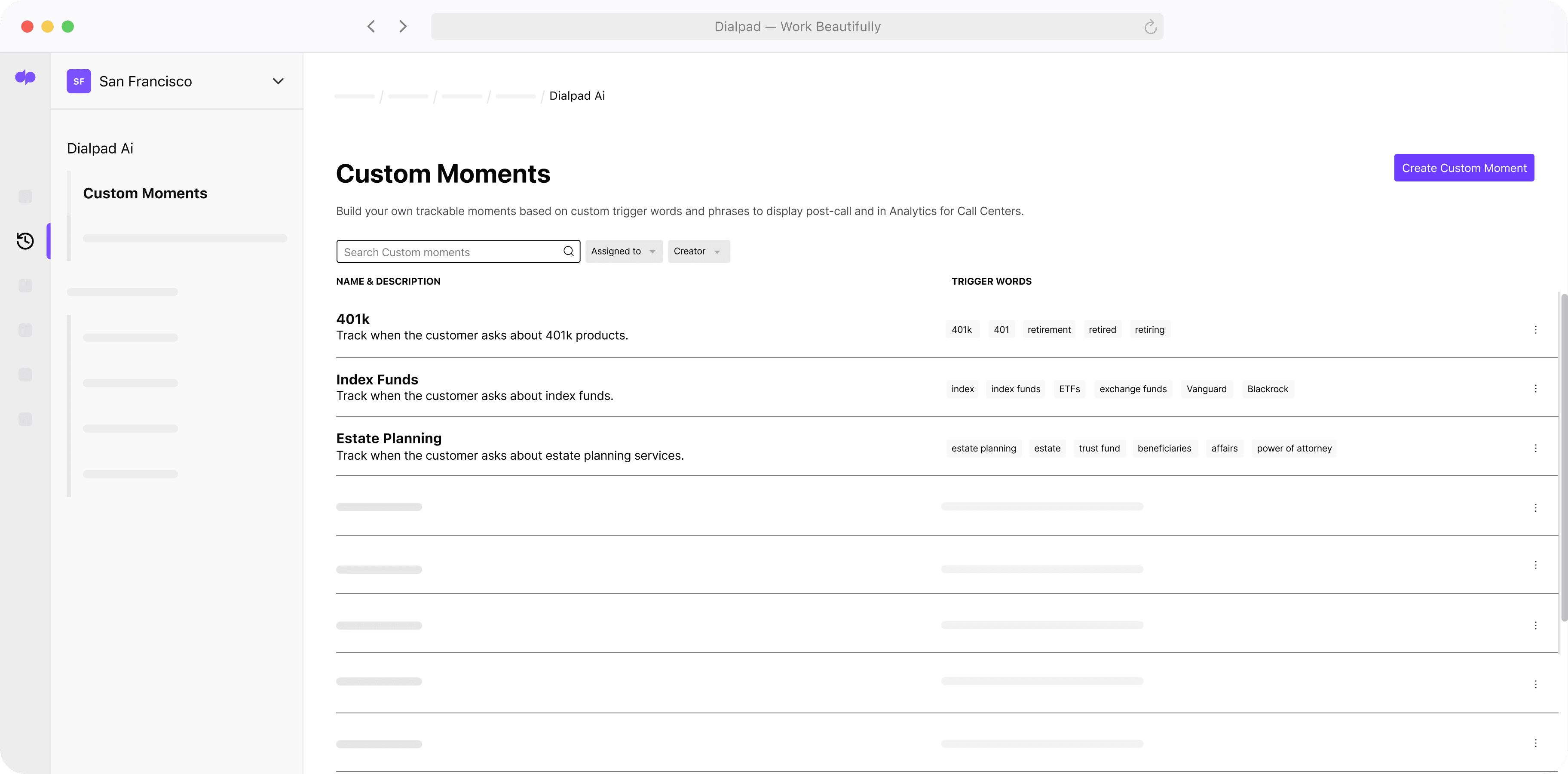
Task: Open the more options menu for Estate Planning
Action: click(1535, 448)
